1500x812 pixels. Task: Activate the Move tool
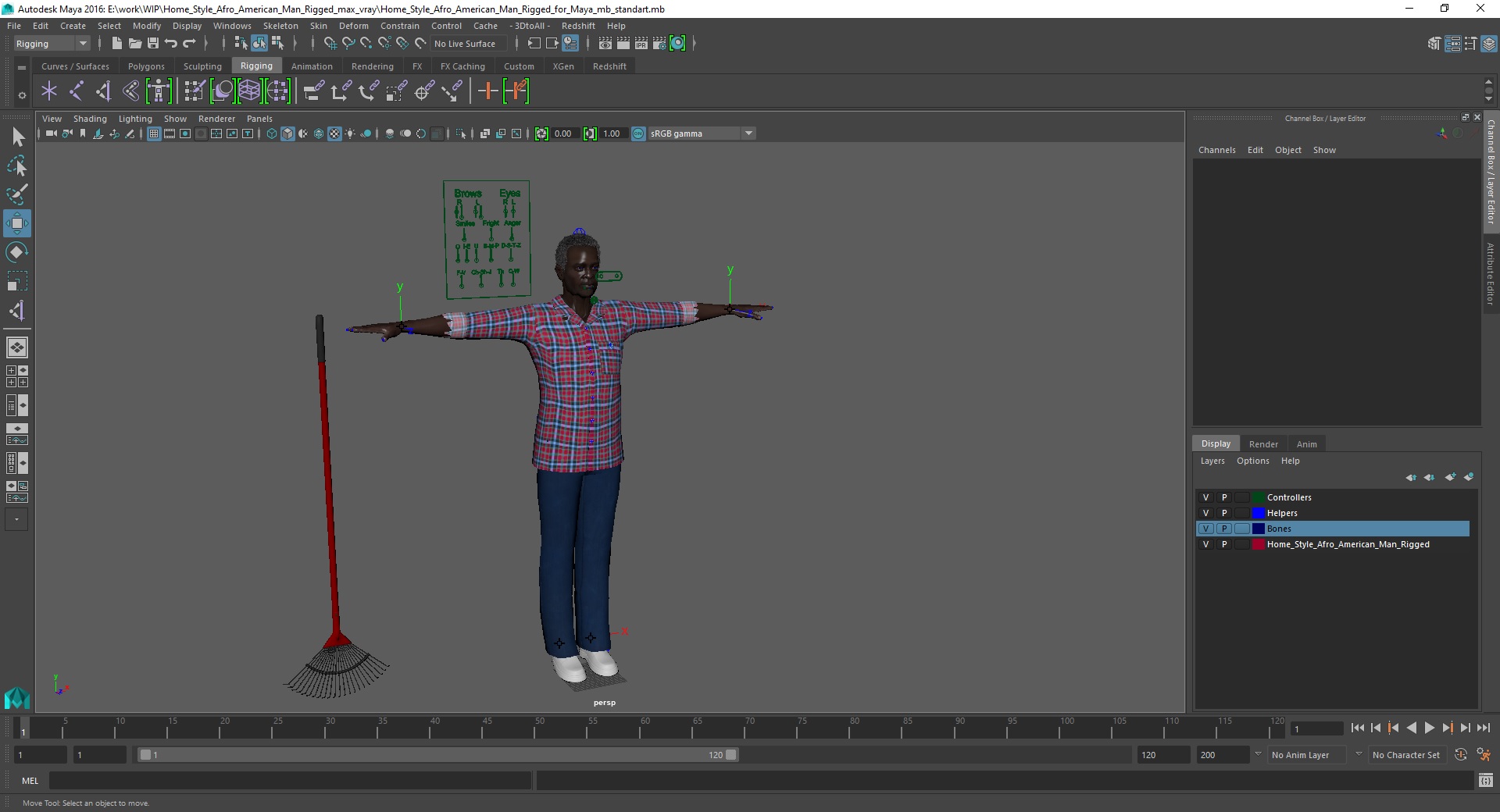pos(17,223)
